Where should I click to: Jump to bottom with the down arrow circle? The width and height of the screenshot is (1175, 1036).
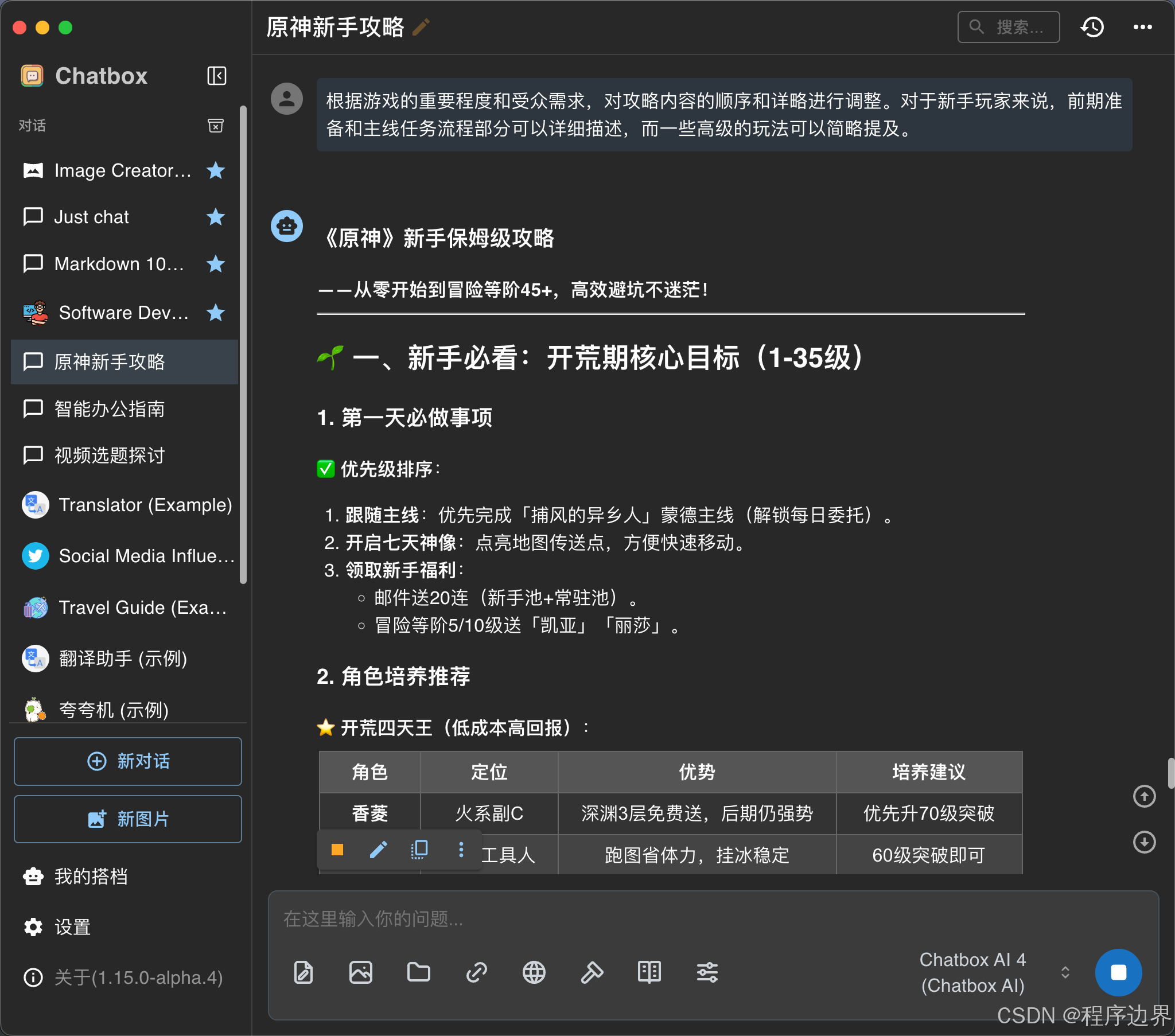(x=1144, y=842)
